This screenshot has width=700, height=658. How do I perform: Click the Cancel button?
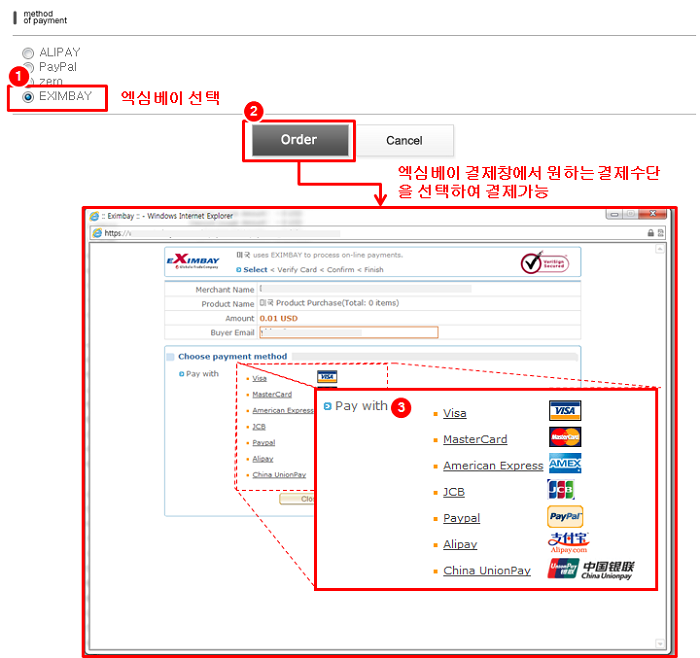(404, 141)
